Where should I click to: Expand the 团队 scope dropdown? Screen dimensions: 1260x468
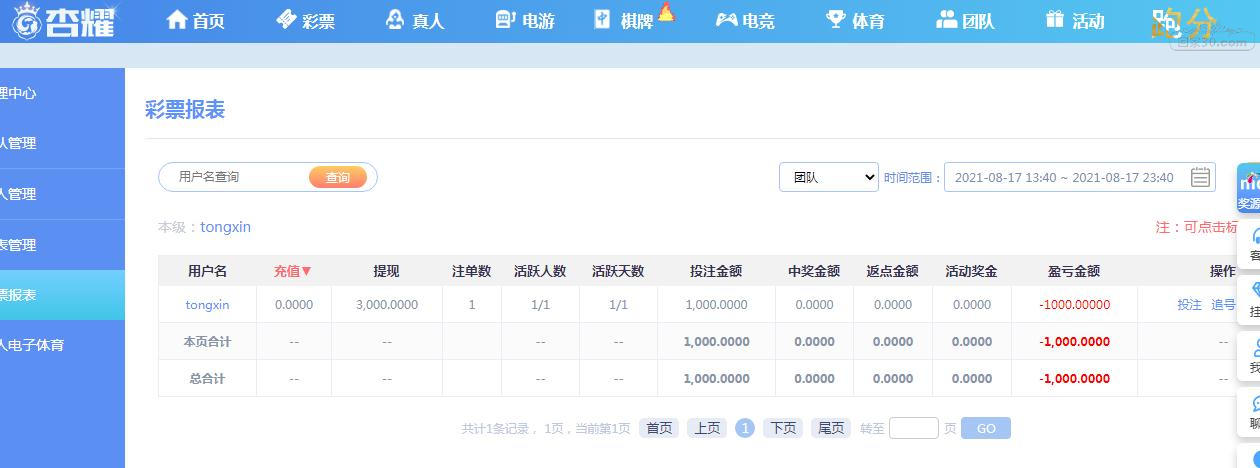click(829, 177)
